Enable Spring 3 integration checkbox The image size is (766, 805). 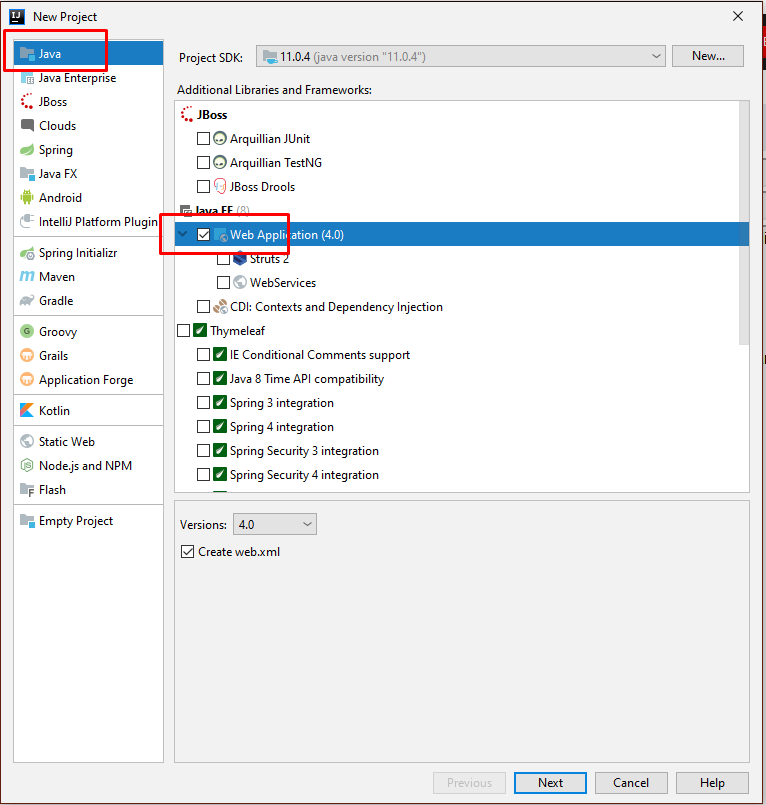pos(203,402)
